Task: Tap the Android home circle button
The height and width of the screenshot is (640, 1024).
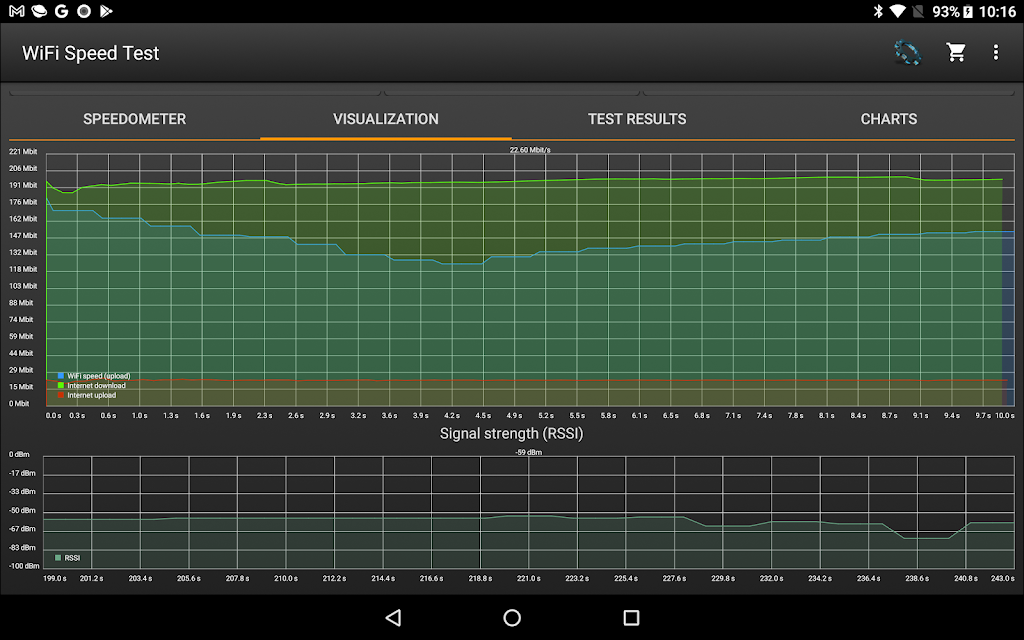Action: pos(512,617)
